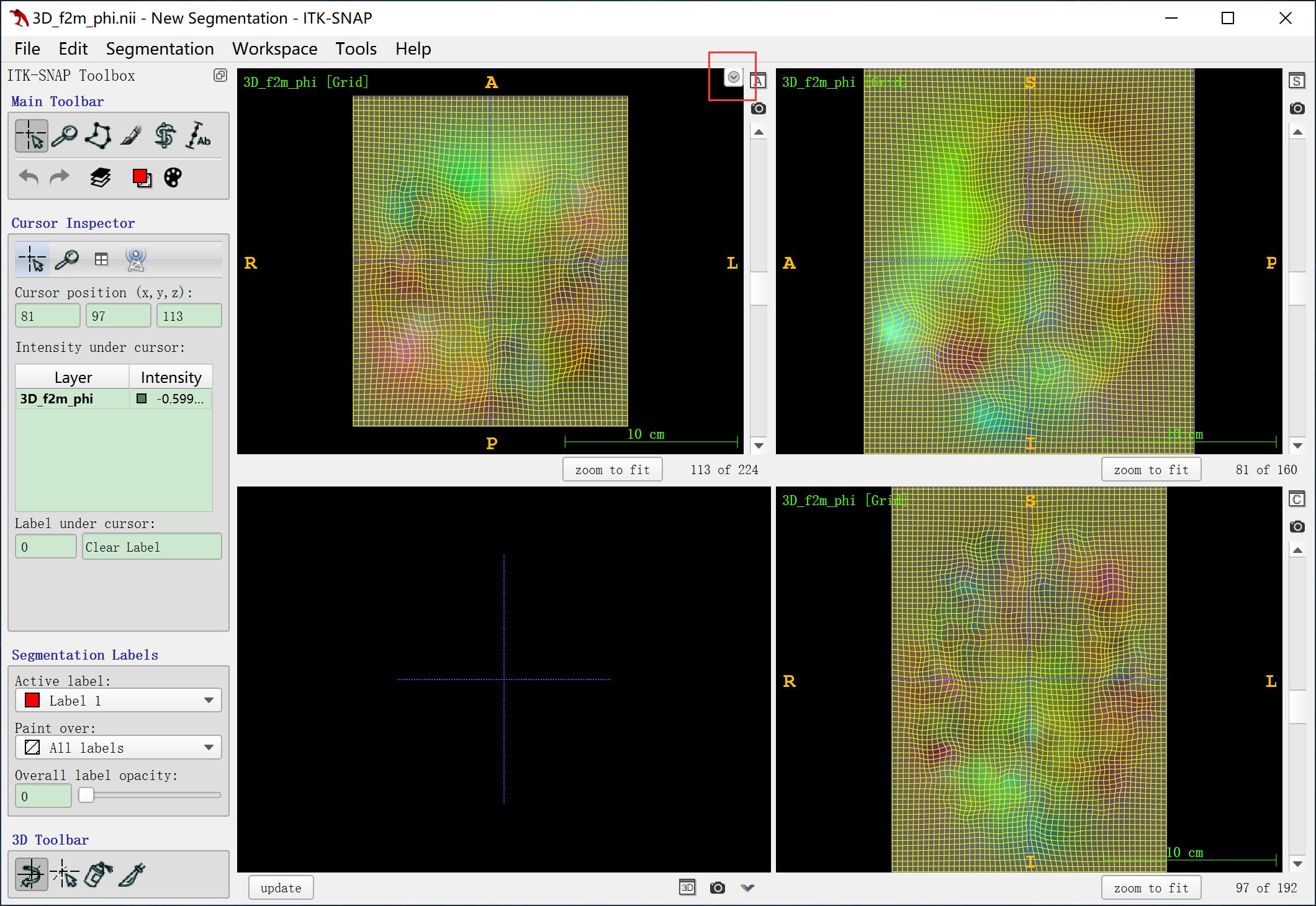The width and height of the screenshot is (1316, 906).
Task: Expand the Paint over All labels dropdown
Action: (118, 748)
